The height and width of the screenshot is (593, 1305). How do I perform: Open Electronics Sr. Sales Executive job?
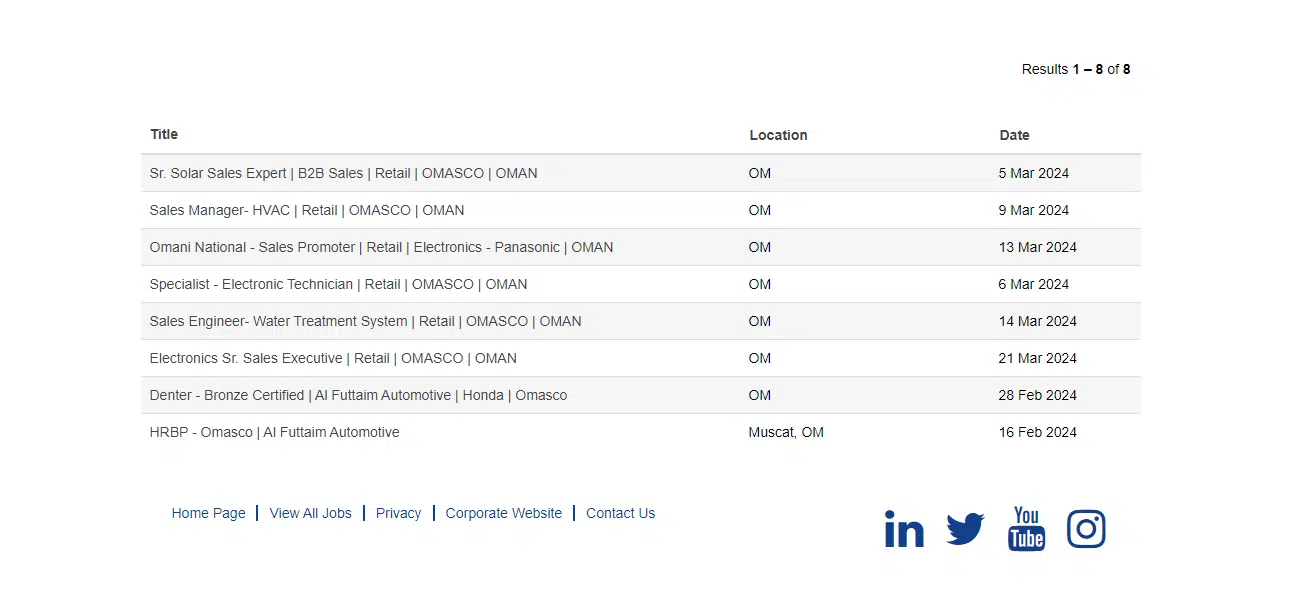(333, 358)
